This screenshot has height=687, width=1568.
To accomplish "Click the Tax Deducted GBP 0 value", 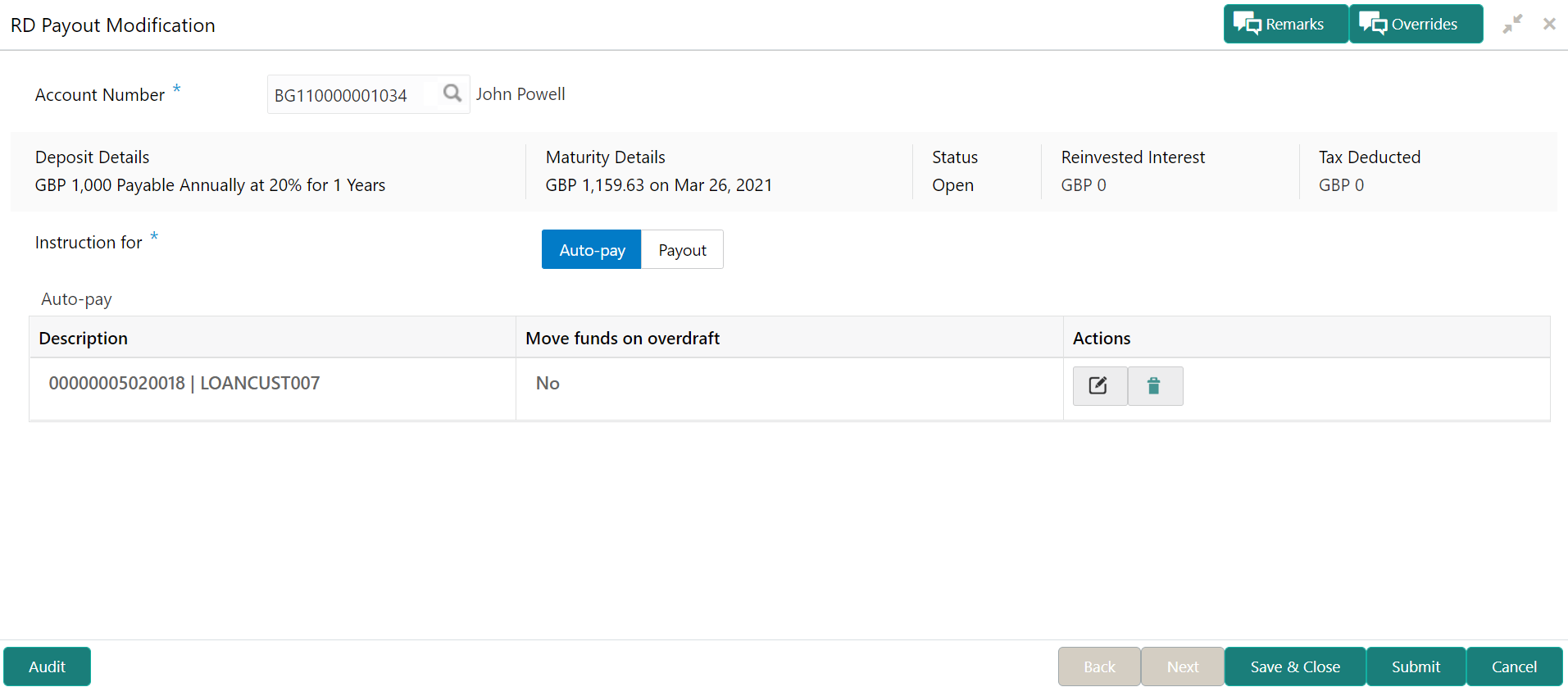I will click(1341, 185).
